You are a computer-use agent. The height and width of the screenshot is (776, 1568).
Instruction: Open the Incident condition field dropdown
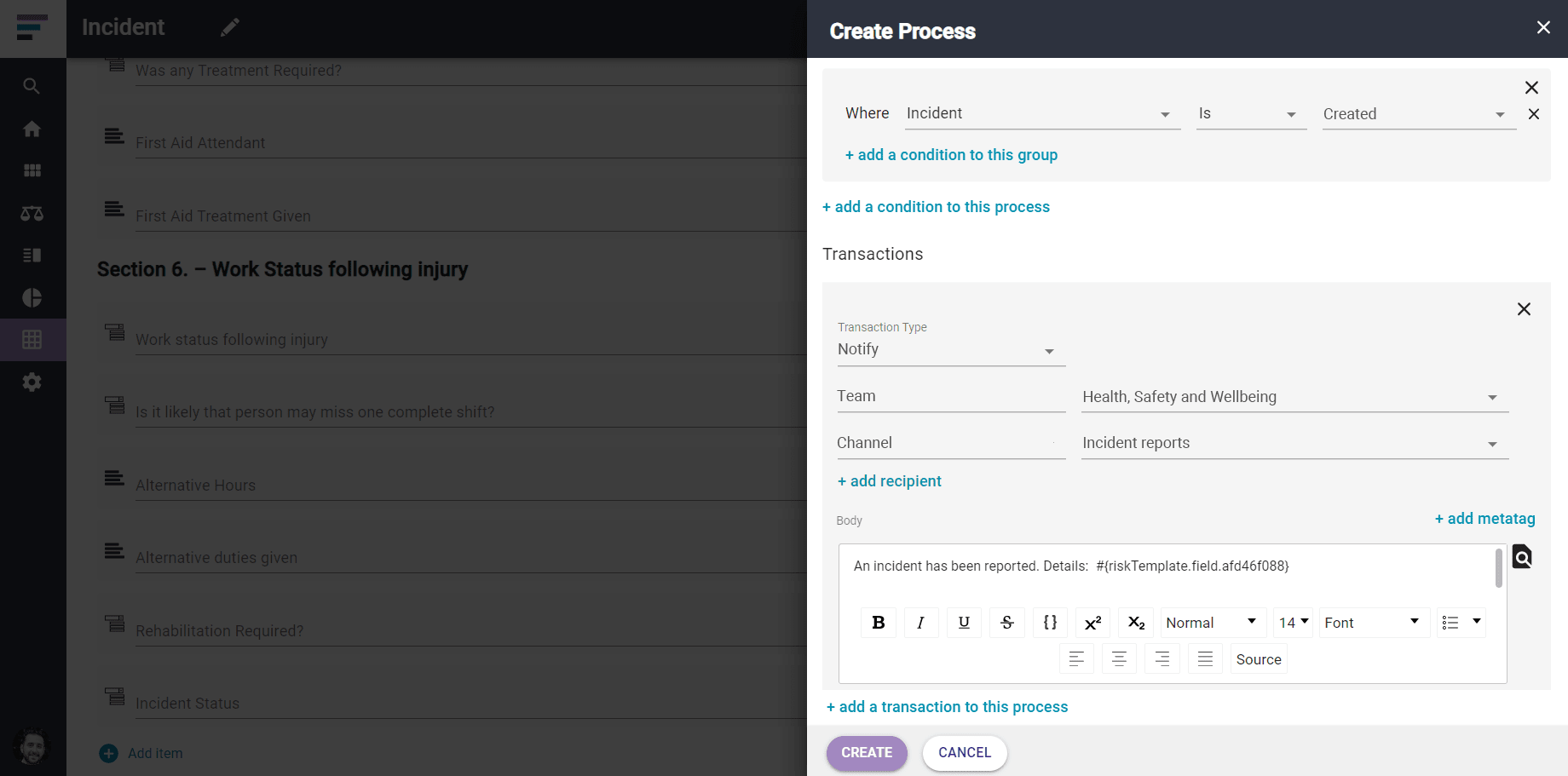pyautogui.click(x=1042, y=114)
